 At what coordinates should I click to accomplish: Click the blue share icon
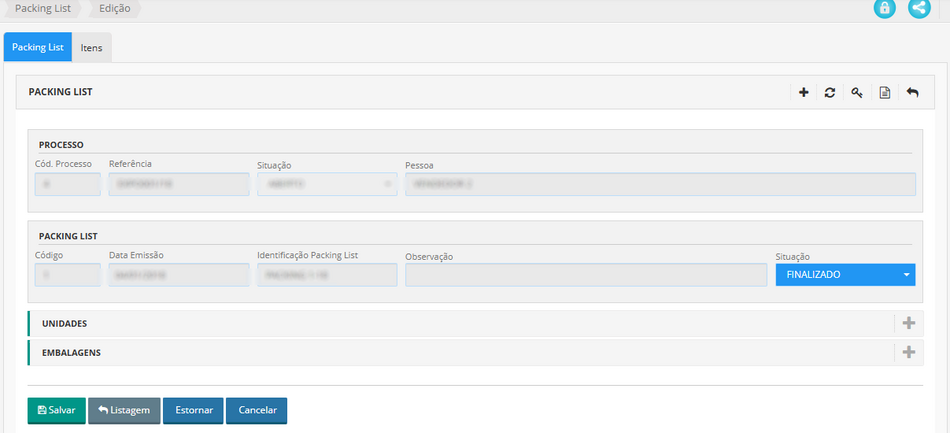pos(918,8)
